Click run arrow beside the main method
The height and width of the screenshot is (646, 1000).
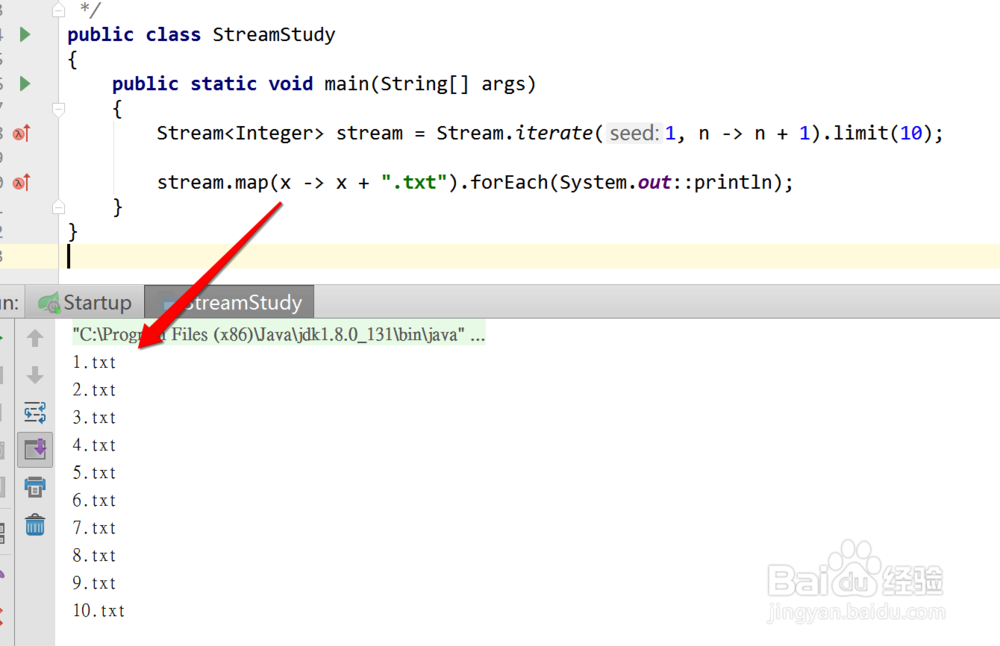pyautogui.click(x=25, y=84)
